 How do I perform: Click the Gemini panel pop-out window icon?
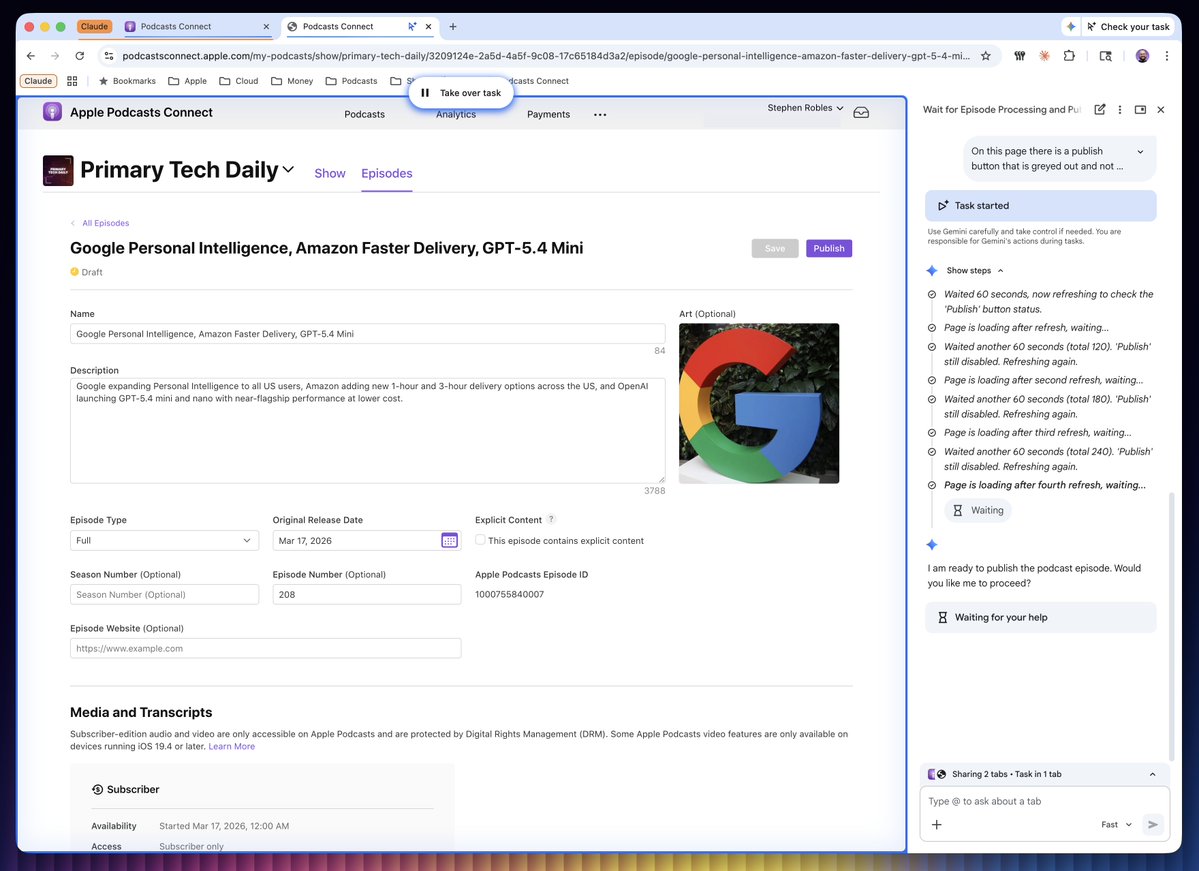click(1140, 109)
